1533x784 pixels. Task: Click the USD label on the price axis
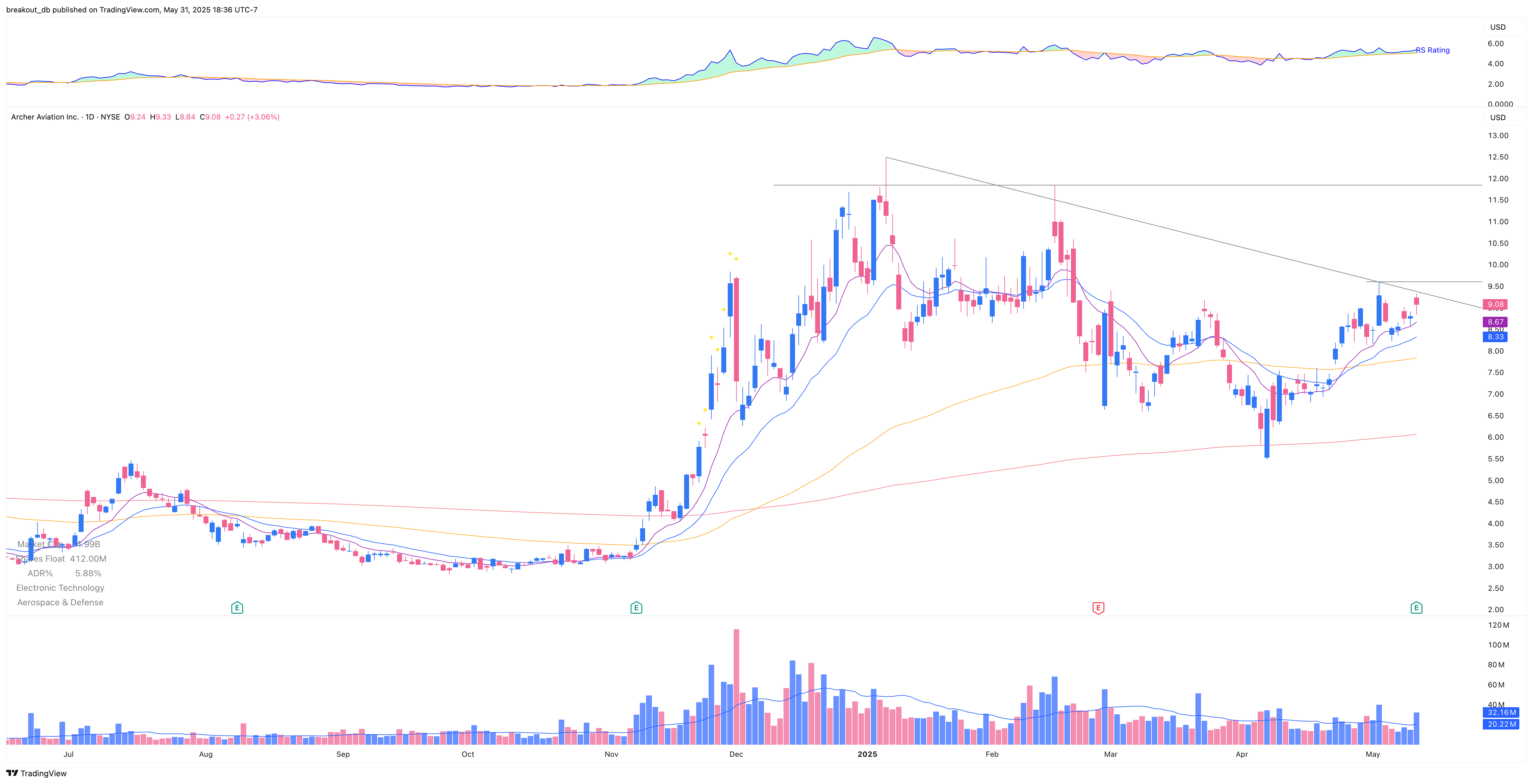tap(1497, 117)
